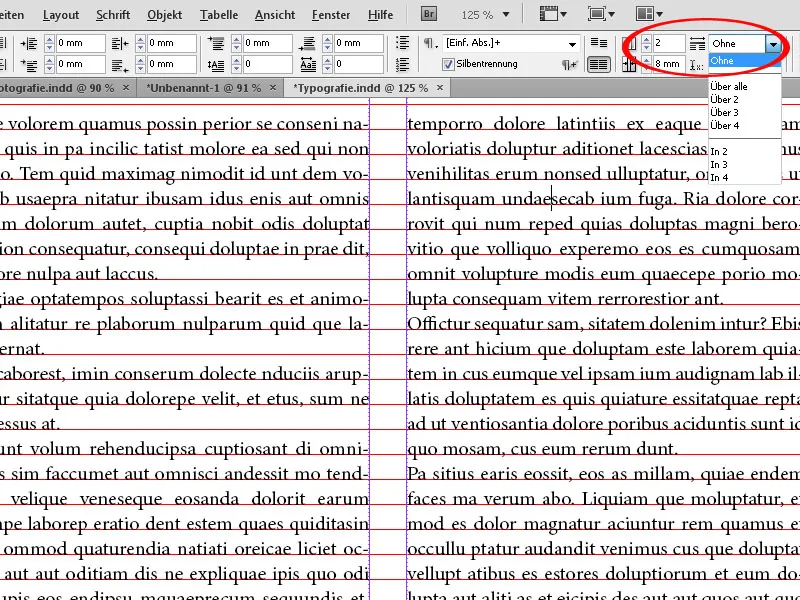Click the right indent 0 mm field

(x=172, y=43)
